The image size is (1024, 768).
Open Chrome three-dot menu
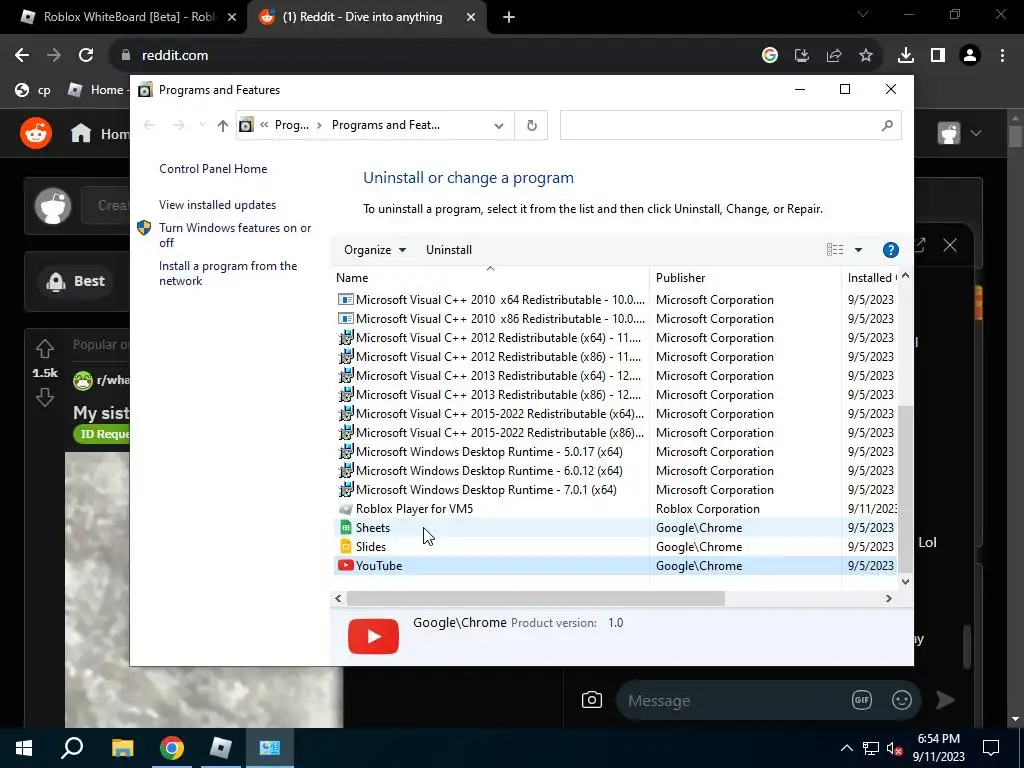pos(1002,56)
